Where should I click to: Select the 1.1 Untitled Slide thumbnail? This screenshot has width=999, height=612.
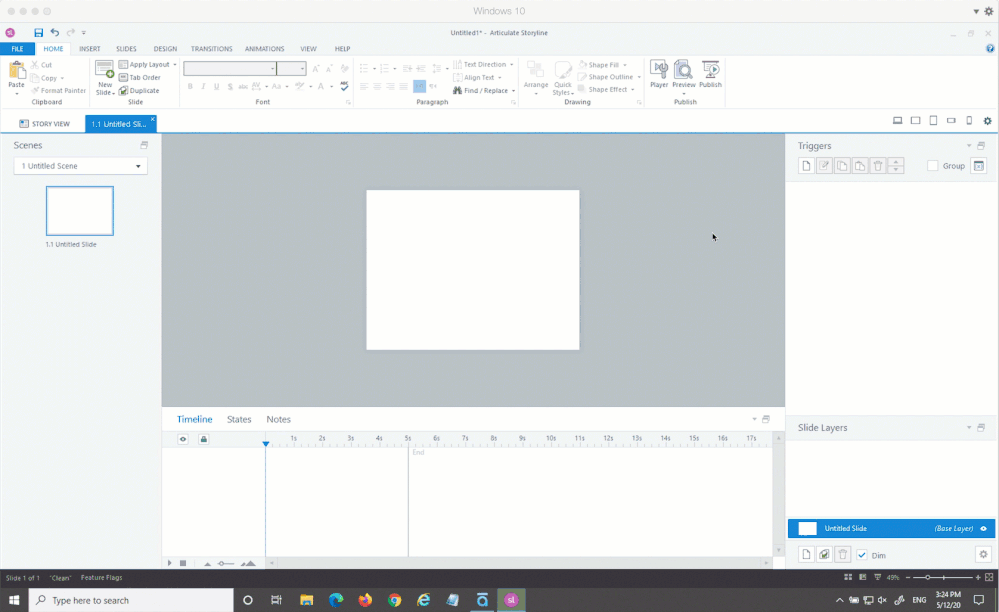80,211
